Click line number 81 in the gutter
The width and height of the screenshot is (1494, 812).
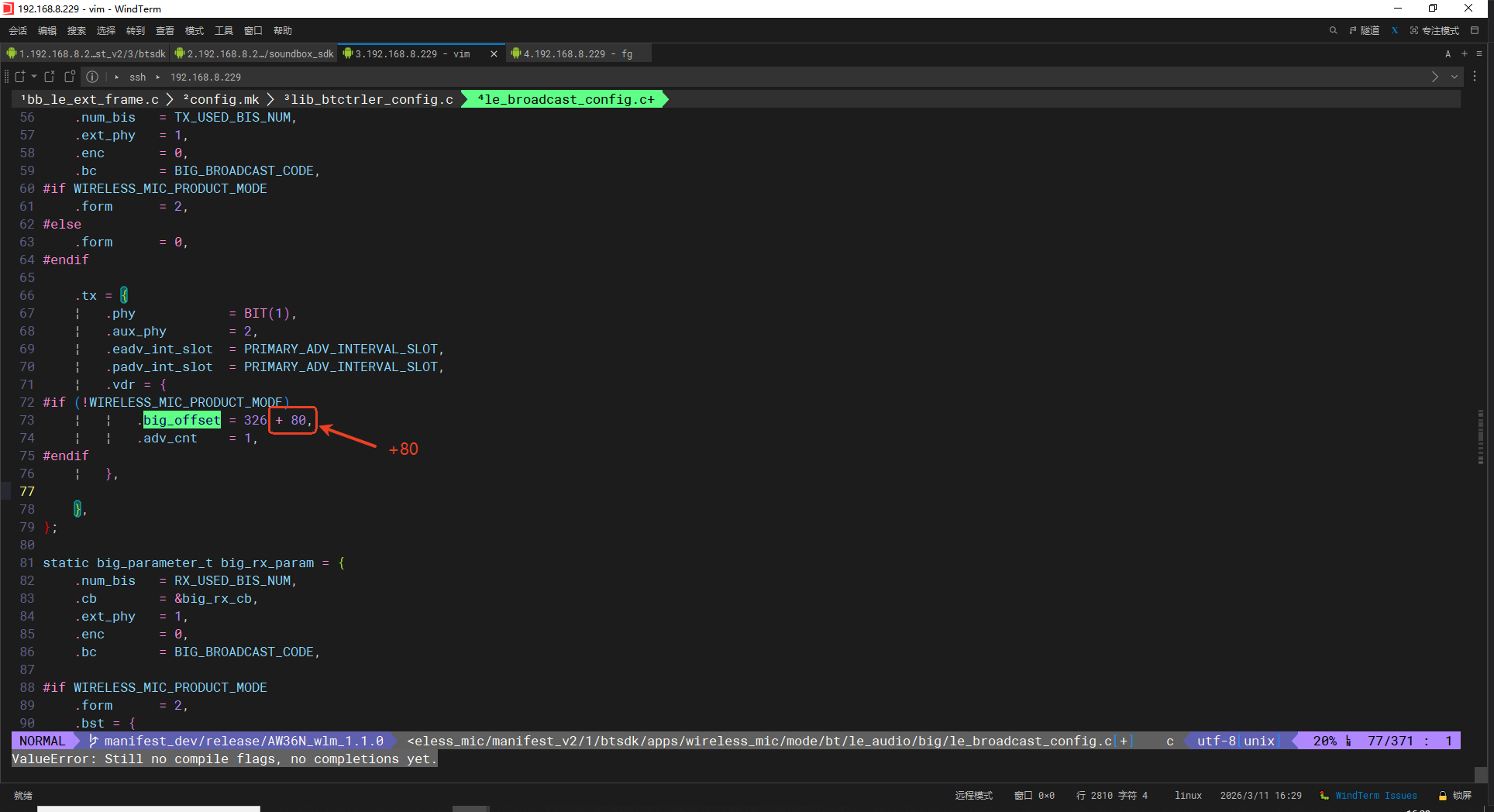[27, 563]
